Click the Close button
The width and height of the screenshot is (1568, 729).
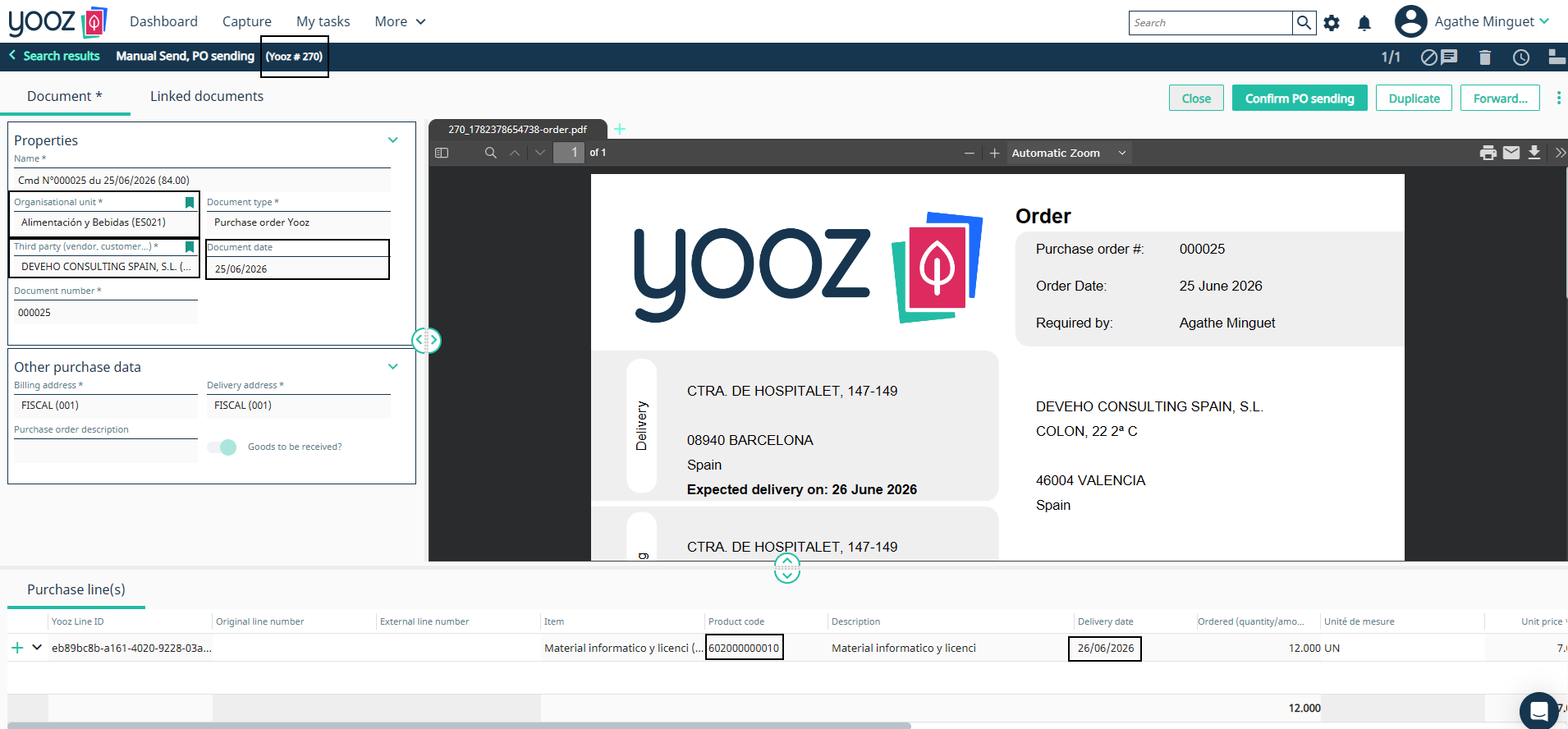(x=1196, y=99)
